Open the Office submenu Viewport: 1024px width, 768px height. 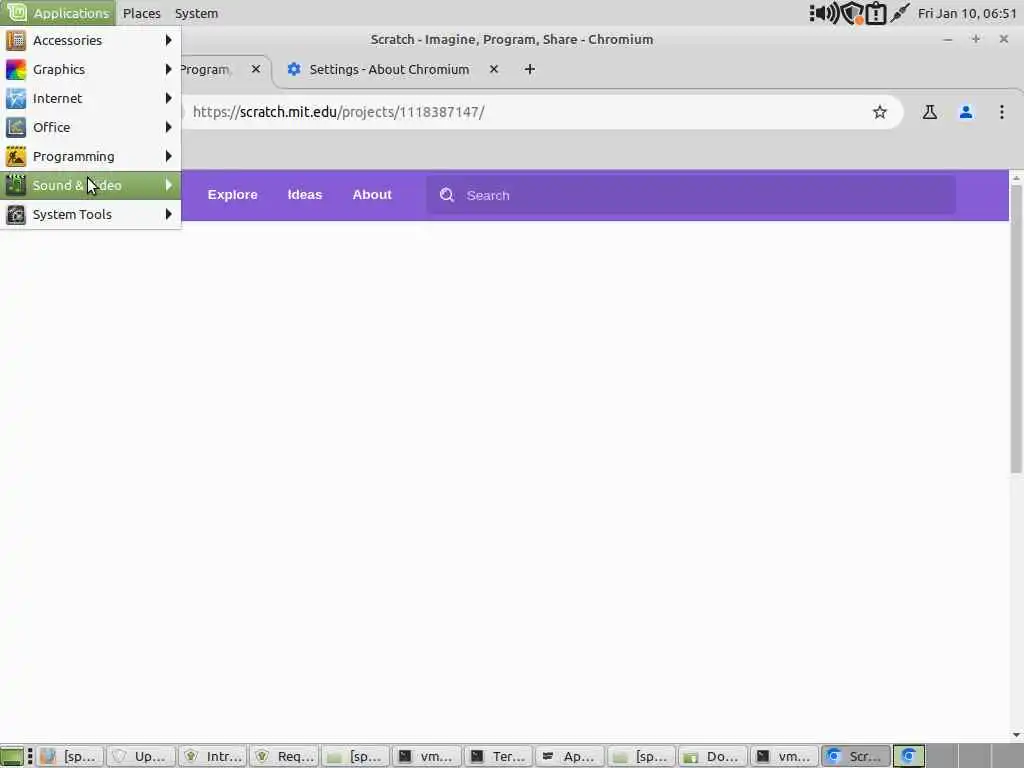pos(90,127)
